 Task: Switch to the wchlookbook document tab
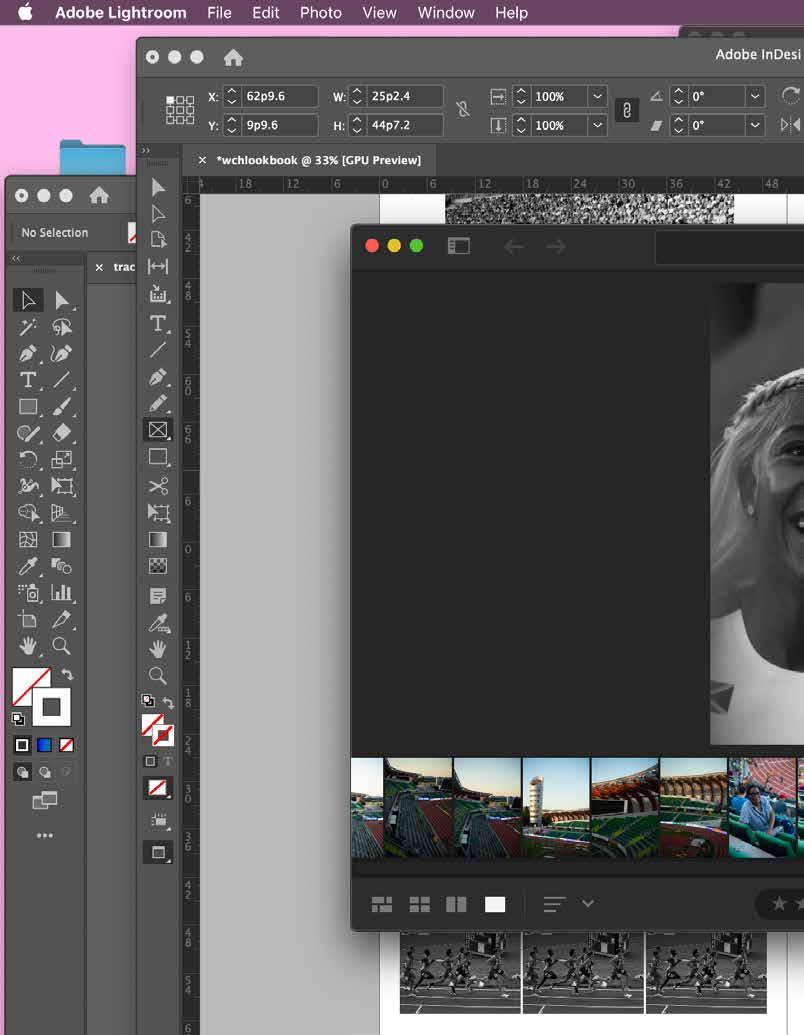[318, 160]
